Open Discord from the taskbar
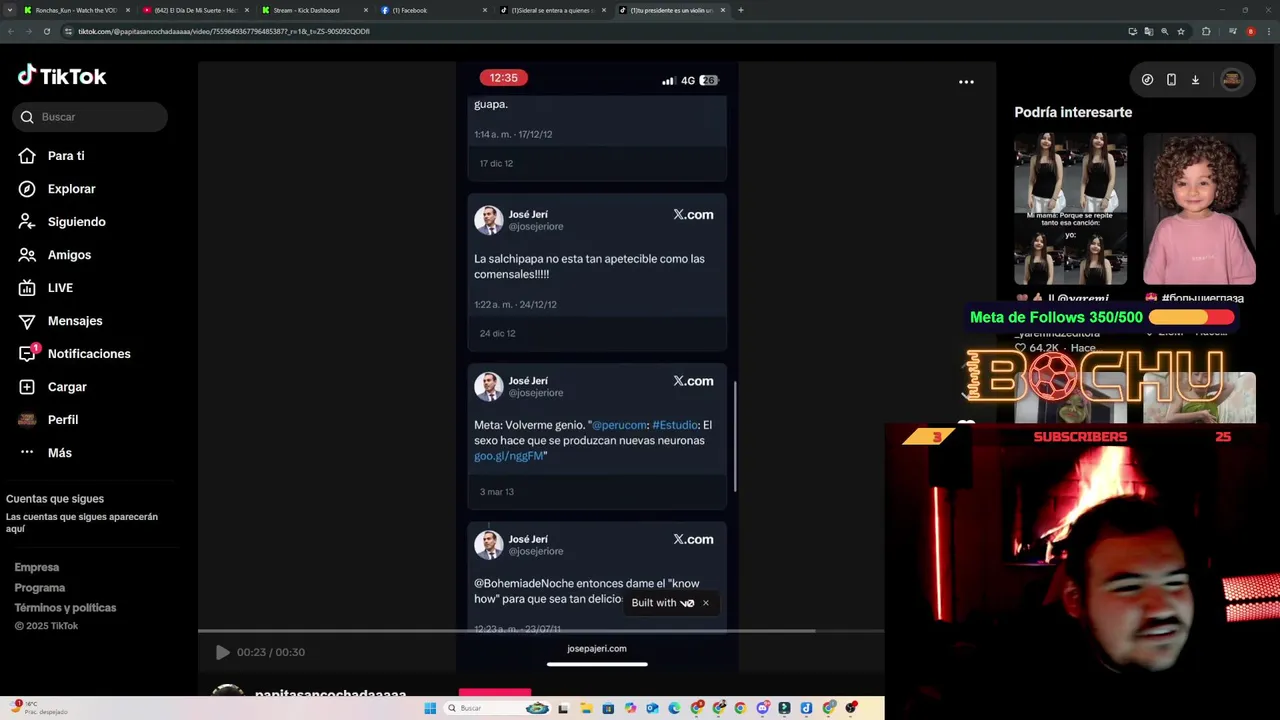Image resolution: width=1280 pixels, height=720 pixels. 763,708
